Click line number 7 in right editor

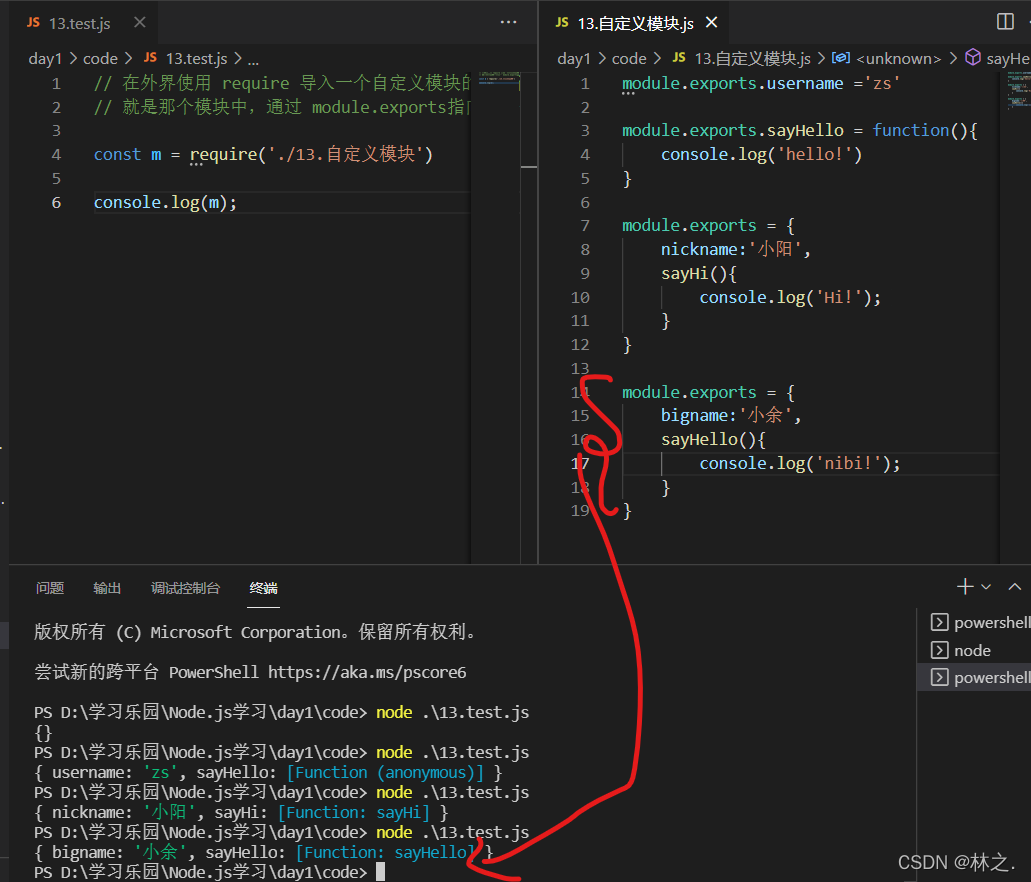[x=585, y=226]
